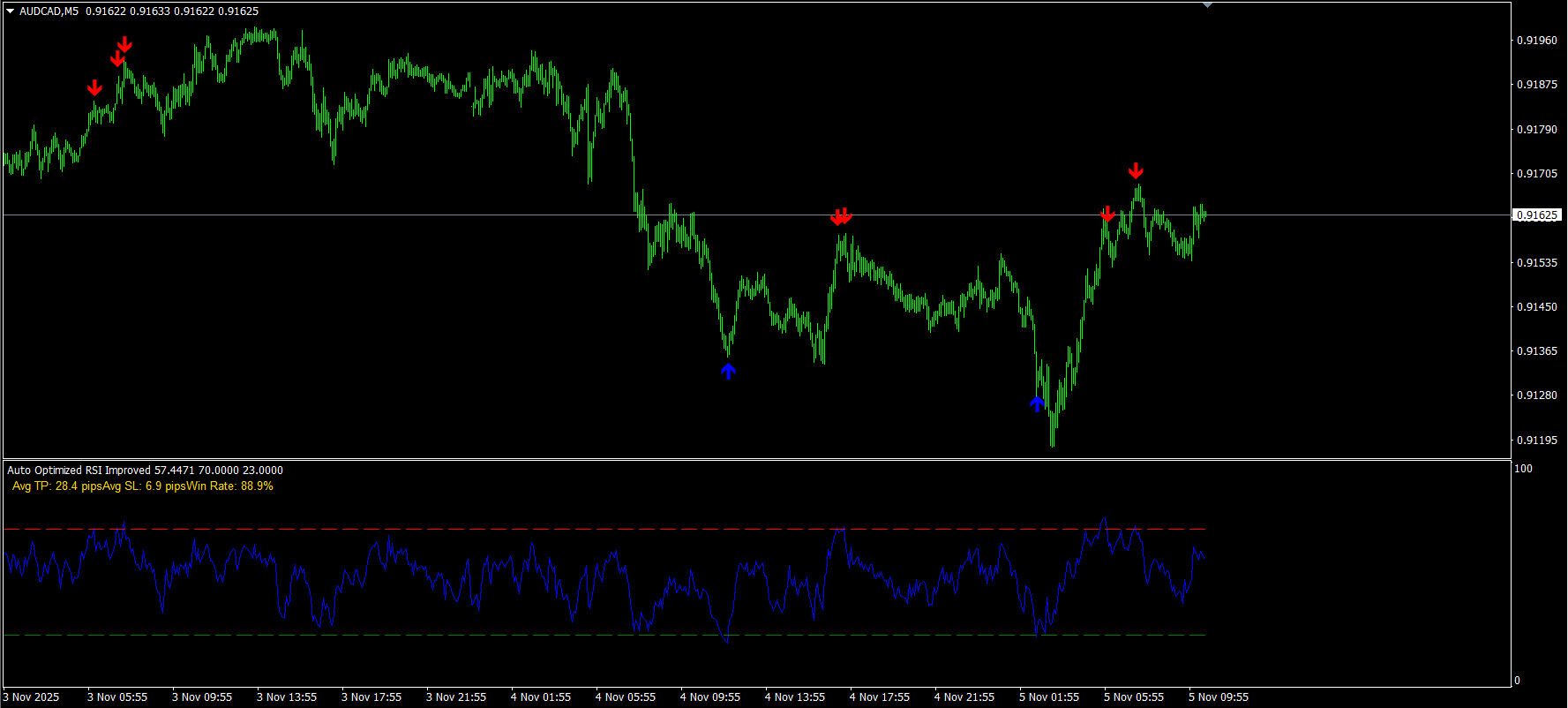Click the 0 label on the RSI scale
This screenshot has height=708, width=1568.
(1518, 681)
